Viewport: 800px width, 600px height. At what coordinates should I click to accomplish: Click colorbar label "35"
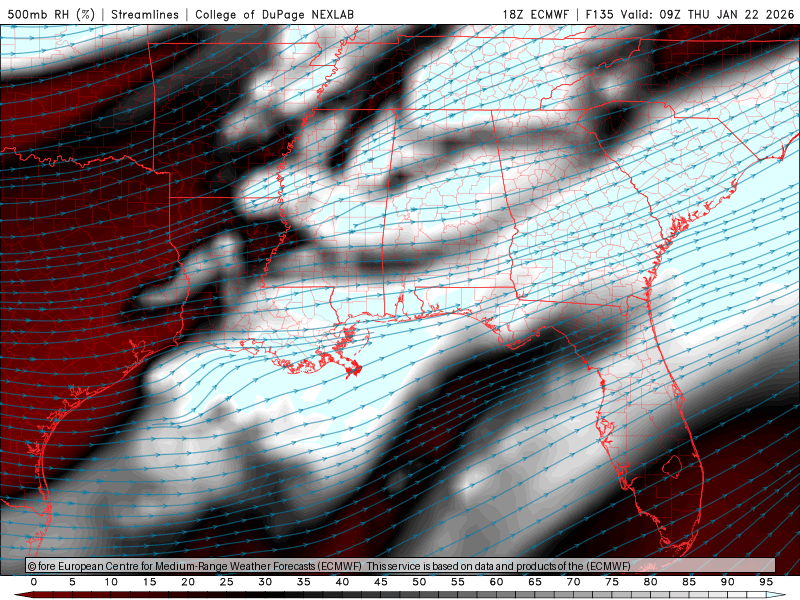tap(304, 582)
